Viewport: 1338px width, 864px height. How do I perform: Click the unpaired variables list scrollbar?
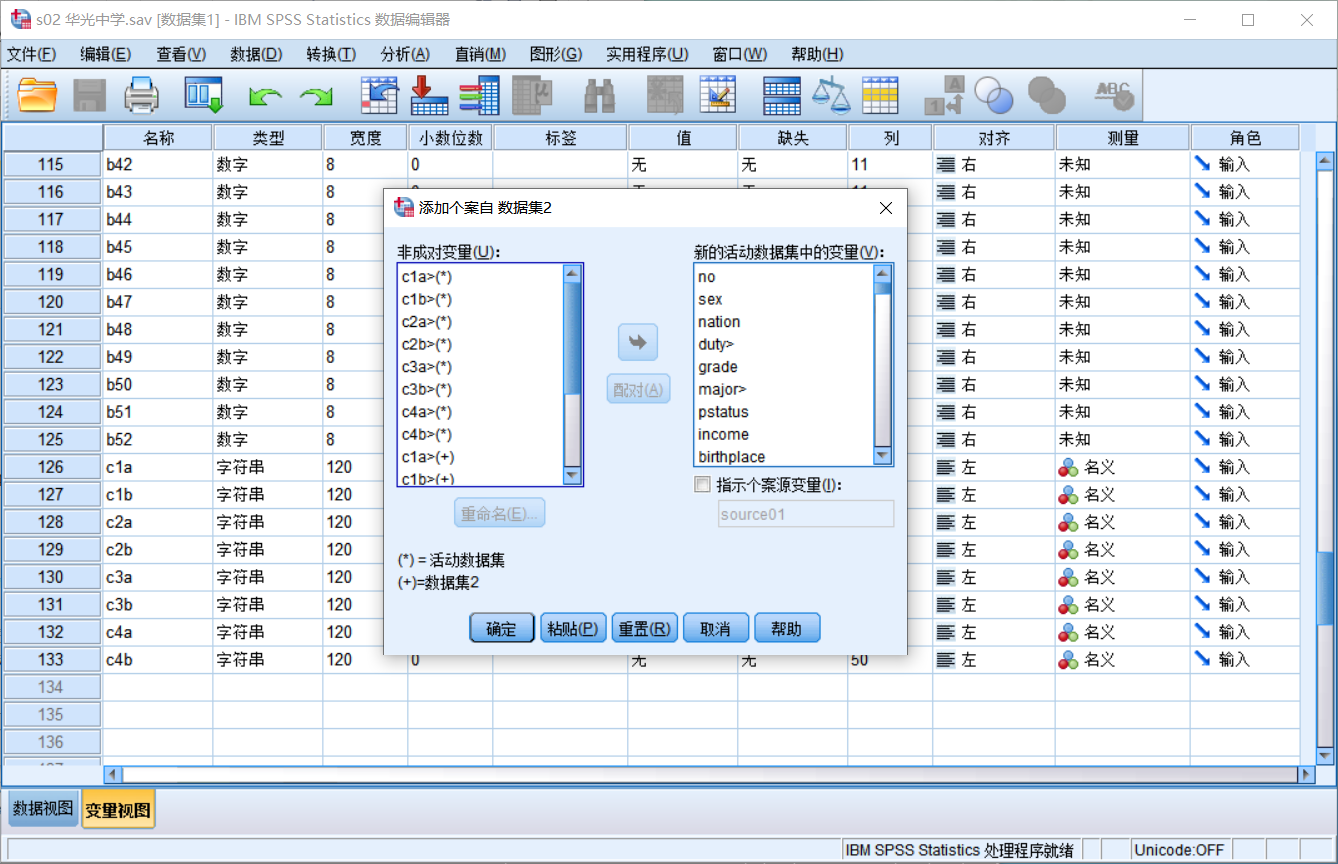click(572, 374)
